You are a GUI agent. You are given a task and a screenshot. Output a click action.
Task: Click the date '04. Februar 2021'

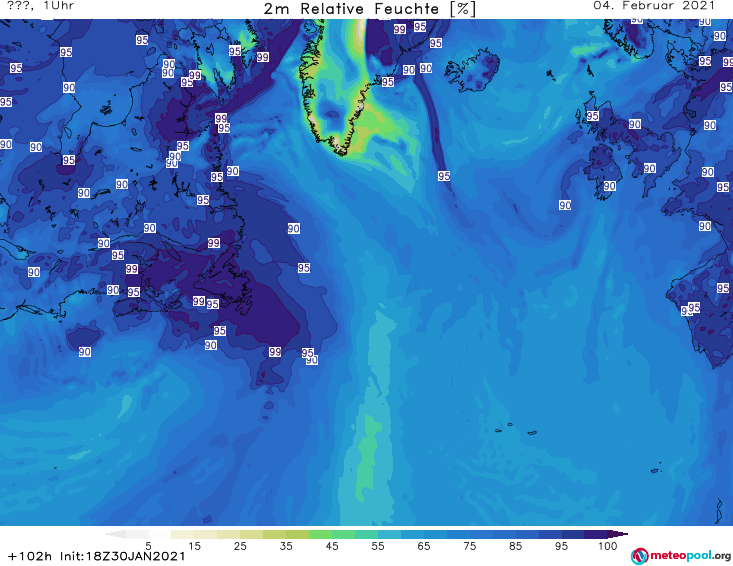tap(654, 6)
